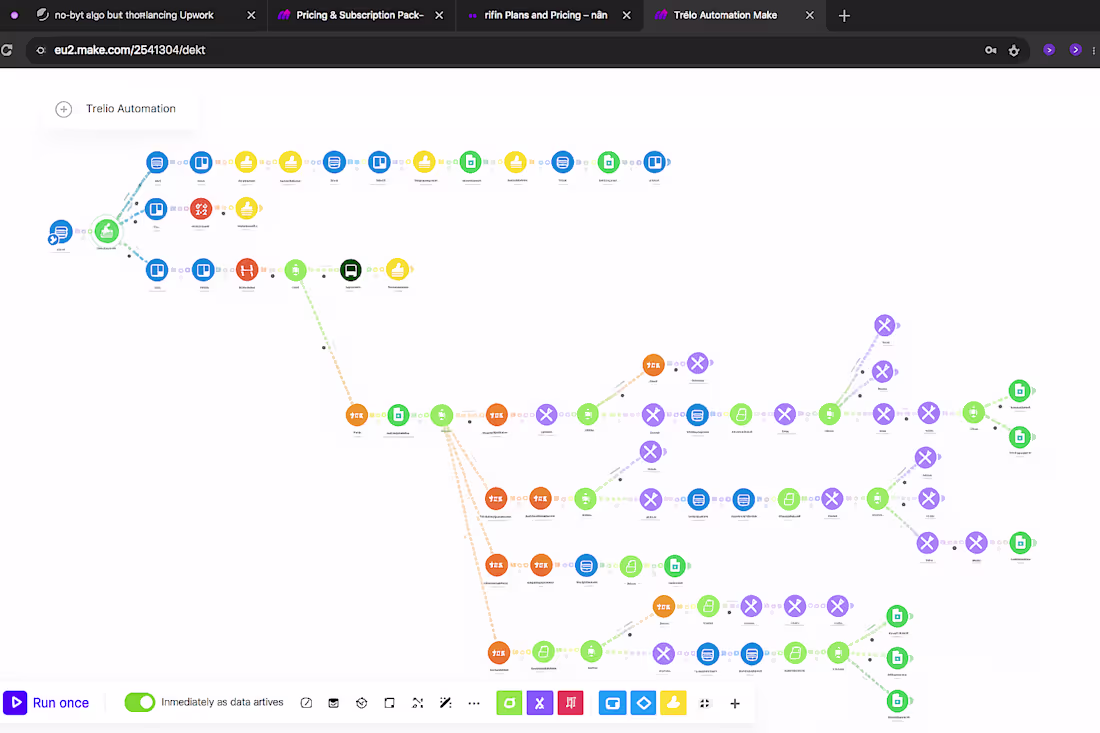Image resolution: width=1100 pixels, height=733 pixels.
Task: Click the magic wand explain-flow icon
Action: [445, 703]
